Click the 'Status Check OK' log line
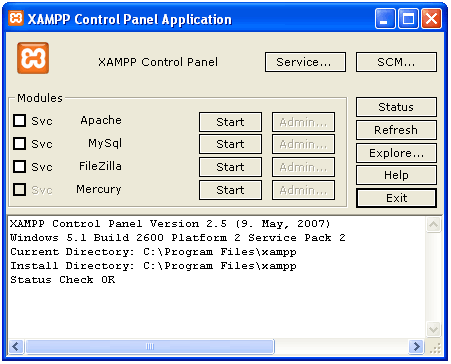The image size is (451, 364). point(63,279)
